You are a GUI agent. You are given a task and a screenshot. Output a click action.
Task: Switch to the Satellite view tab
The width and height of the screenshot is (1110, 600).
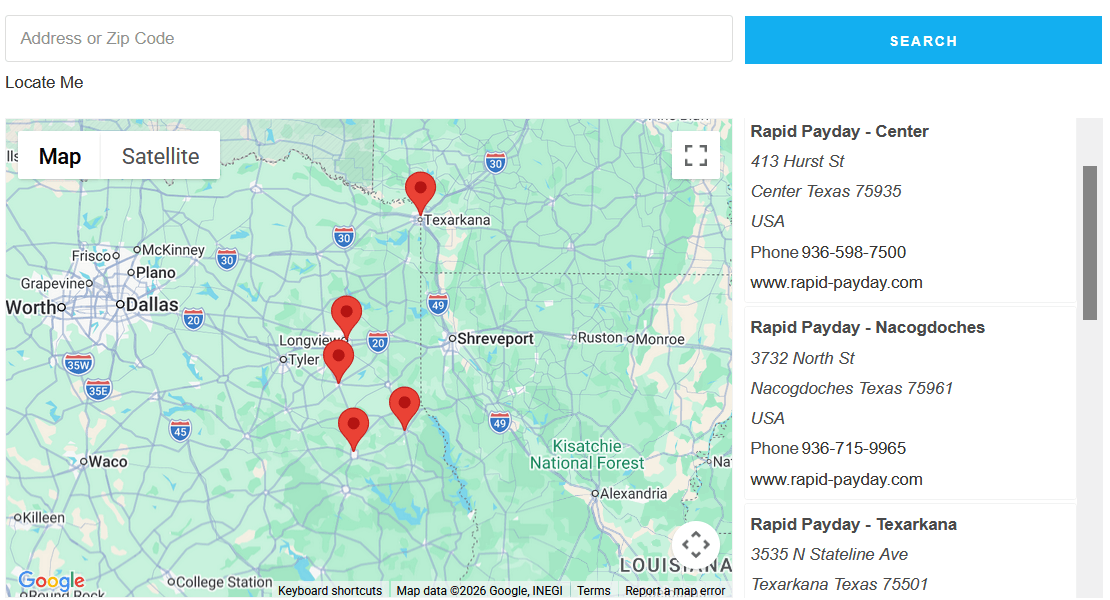161,156
